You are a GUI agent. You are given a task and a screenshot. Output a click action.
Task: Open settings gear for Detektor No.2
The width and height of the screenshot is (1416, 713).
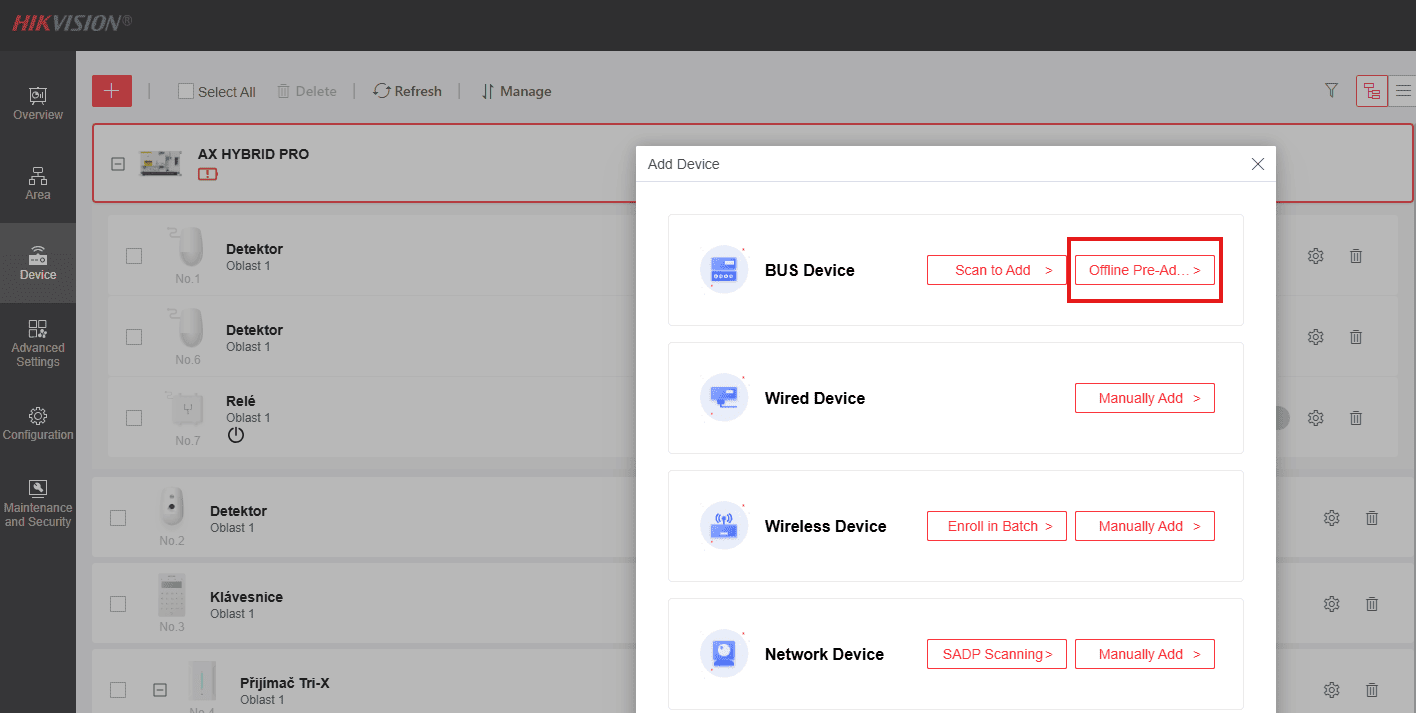1332,518
